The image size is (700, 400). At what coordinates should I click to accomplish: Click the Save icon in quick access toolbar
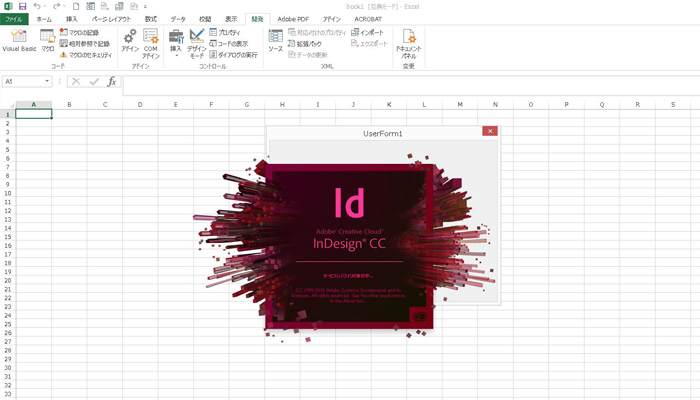(x=22, y=6)
